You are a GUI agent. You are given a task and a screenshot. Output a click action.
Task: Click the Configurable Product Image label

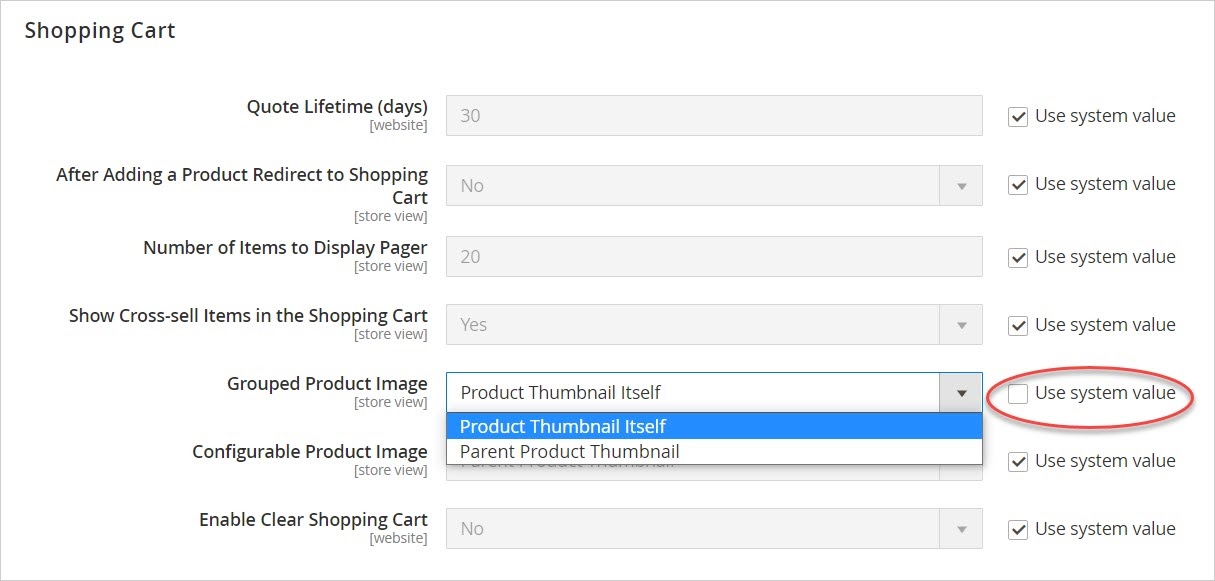(x=310, y=452)
